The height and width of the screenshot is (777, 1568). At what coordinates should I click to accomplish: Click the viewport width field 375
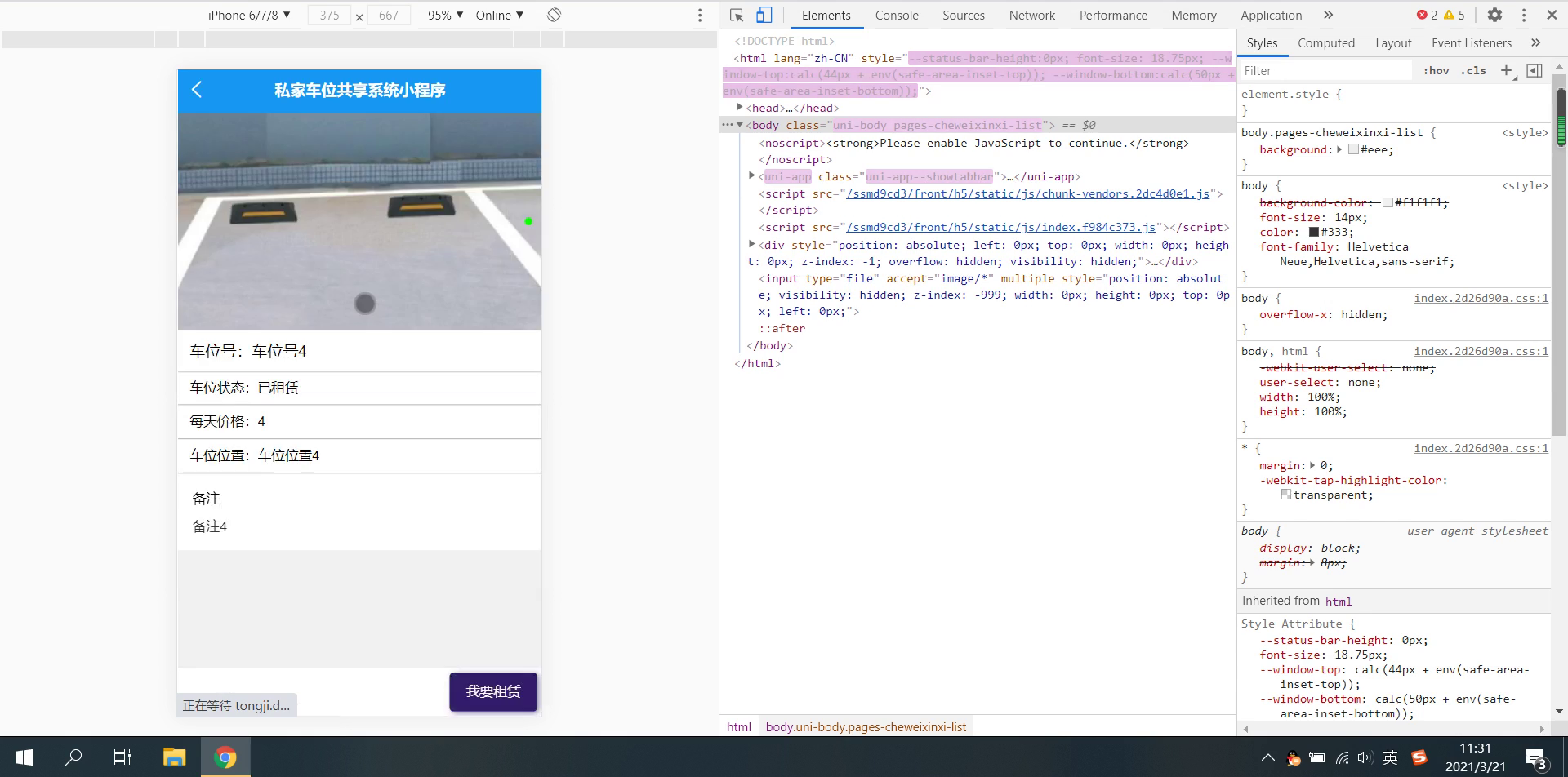tap(329, 15)
